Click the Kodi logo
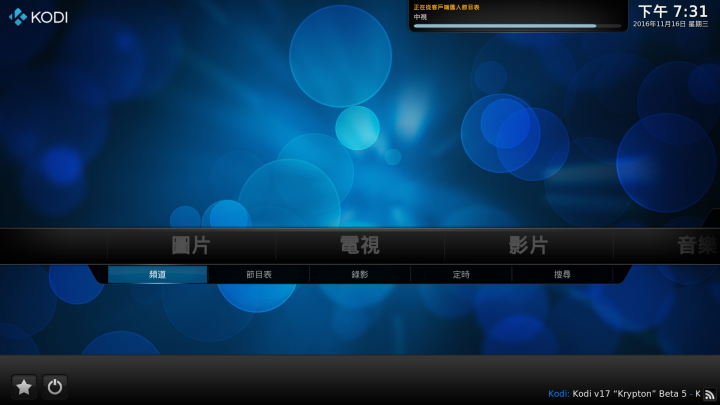The image size is (720, 405). (38, 17)
